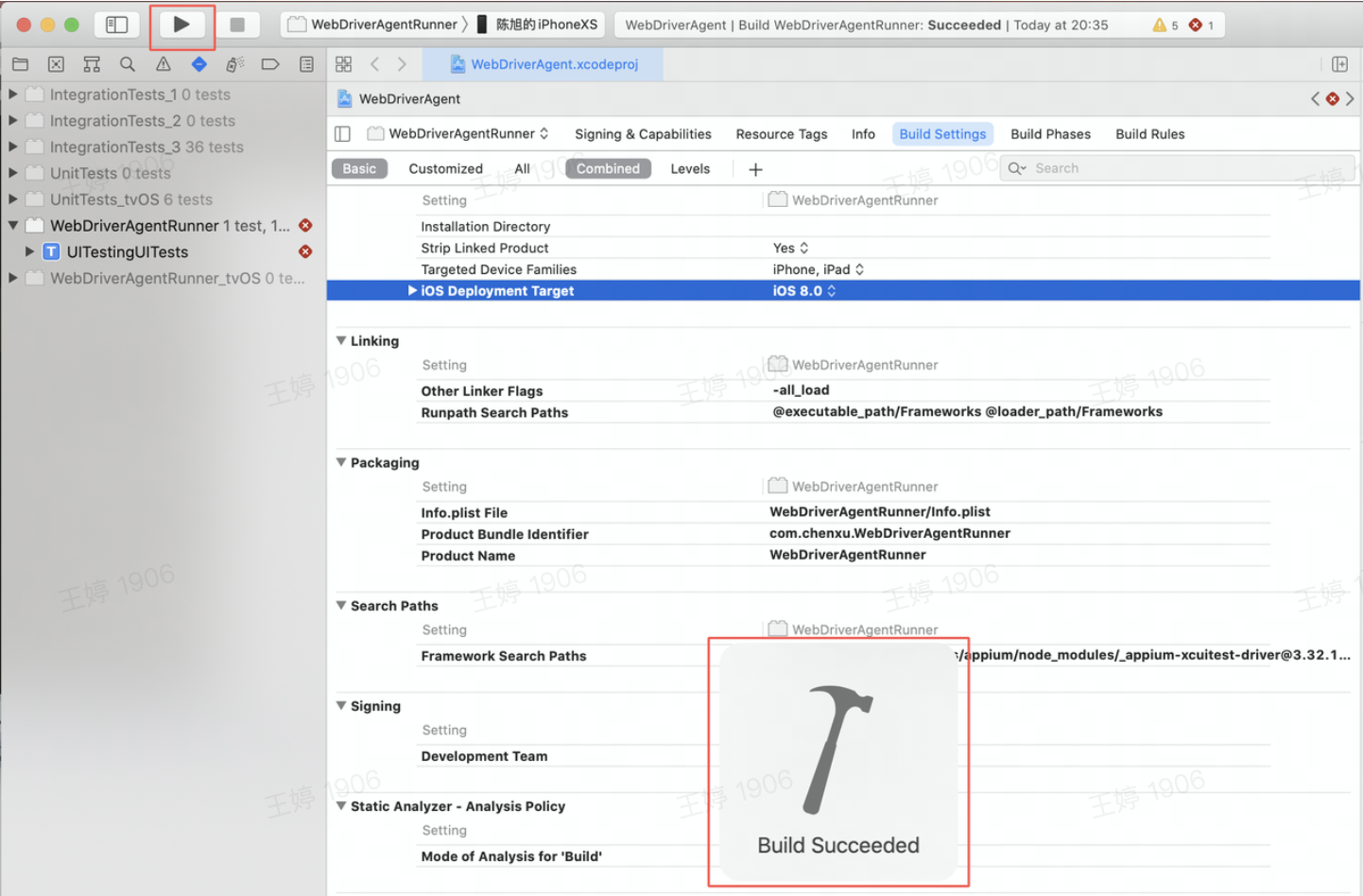Open the Debug navigator icon
This screenshot has width=1363, height=896.
(234, 64)
